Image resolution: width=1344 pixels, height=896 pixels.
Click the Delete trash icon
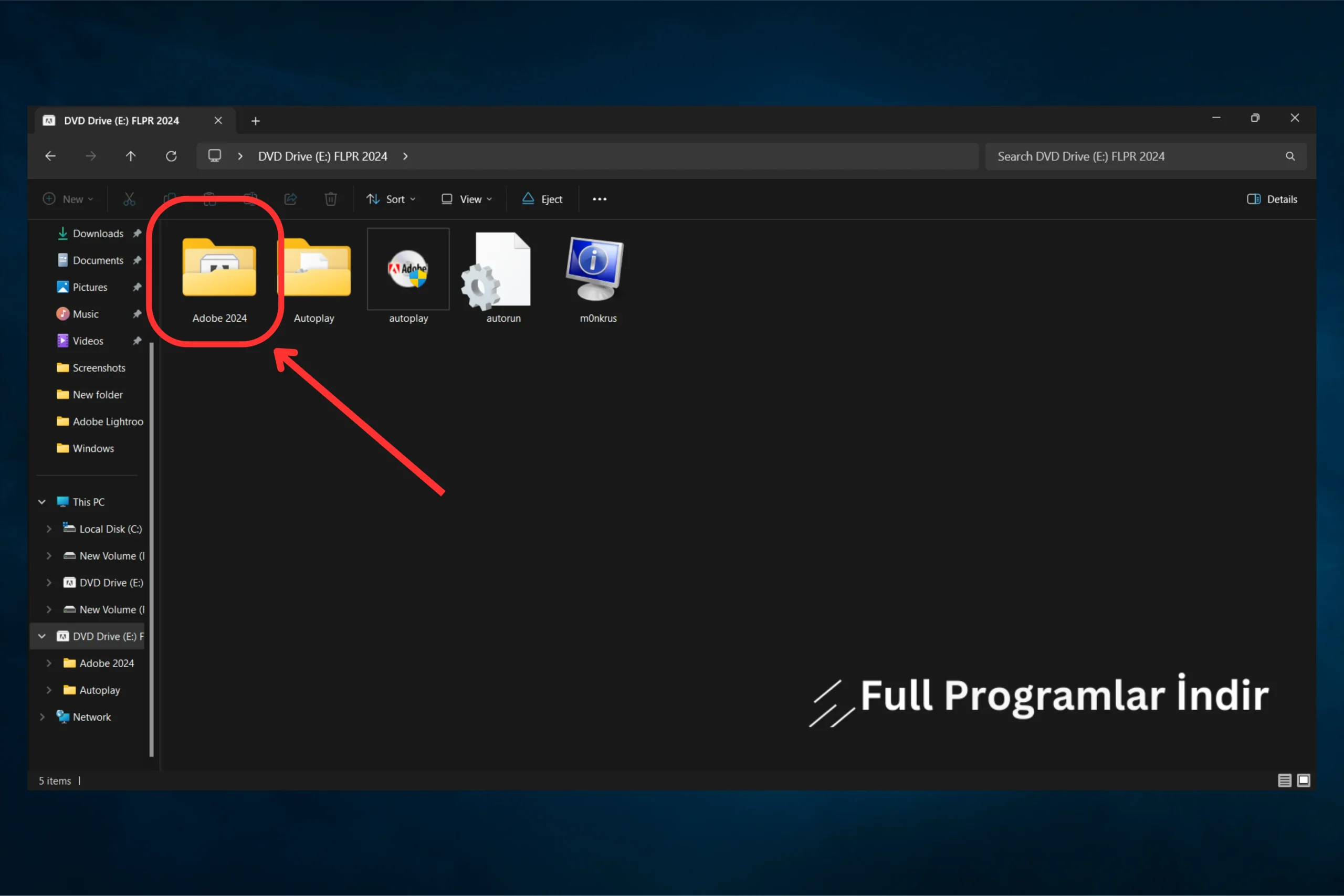tap(330, 199)
